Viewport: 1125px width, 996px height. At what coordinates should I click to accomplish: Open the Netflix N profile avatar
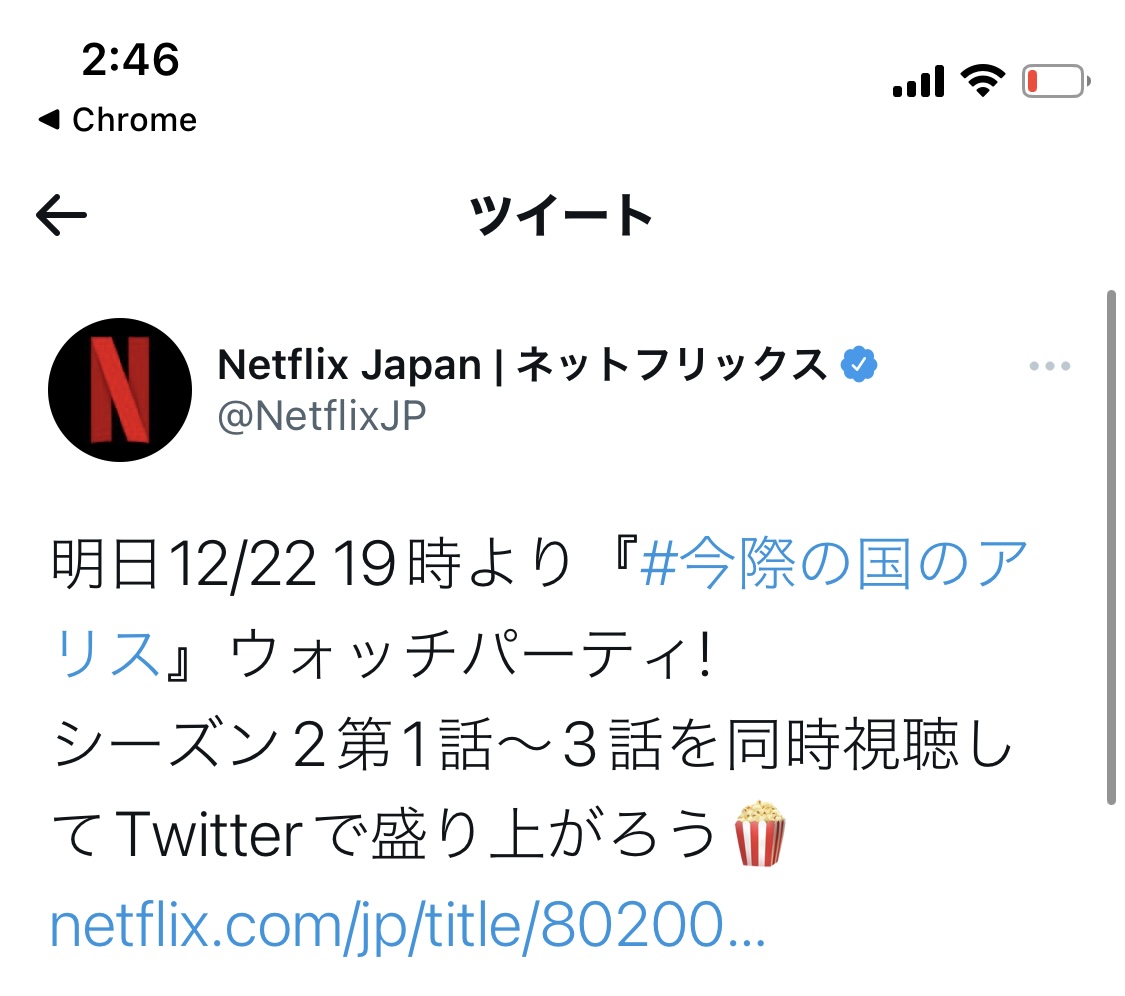click(120, 390)
